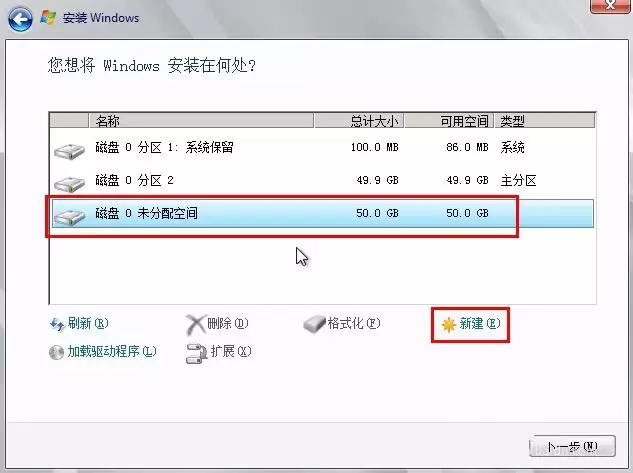Click the 安装 Windows title text

tap(101, 18)
